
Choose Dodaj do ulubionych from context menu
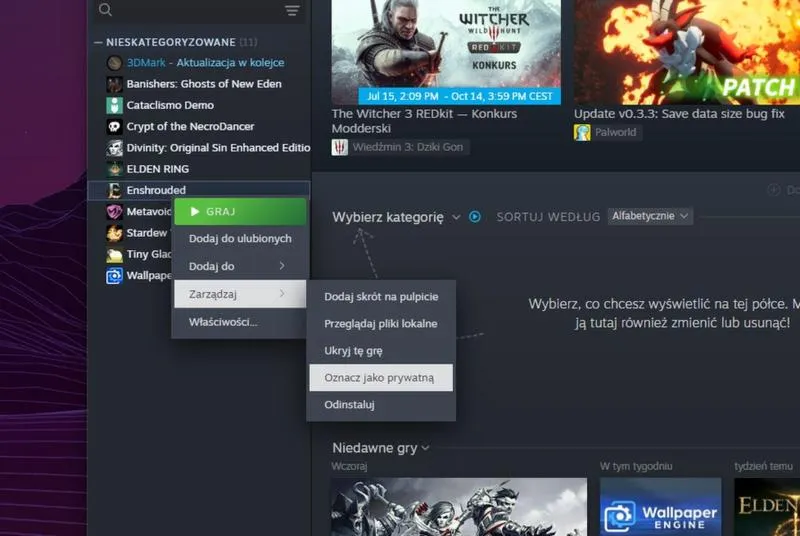(240, 239)
